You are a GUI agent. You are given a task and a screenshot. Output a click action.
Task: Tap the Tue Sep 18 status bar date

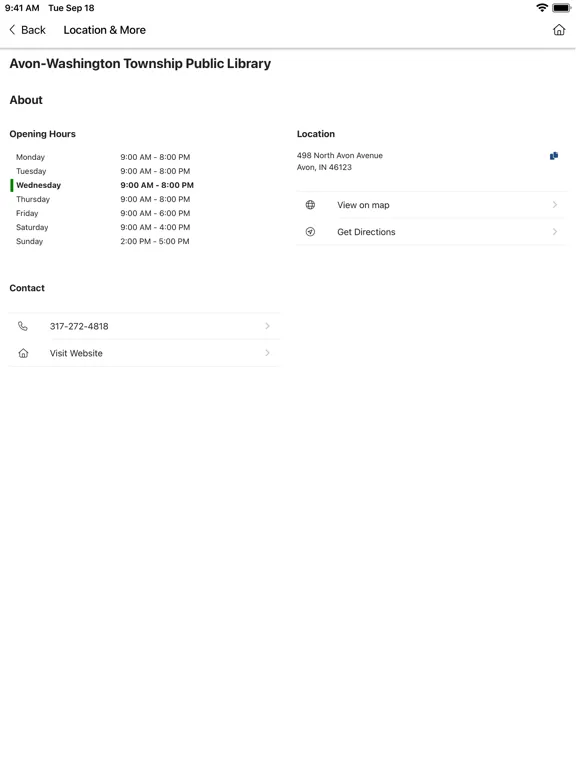tap(71, 8)
